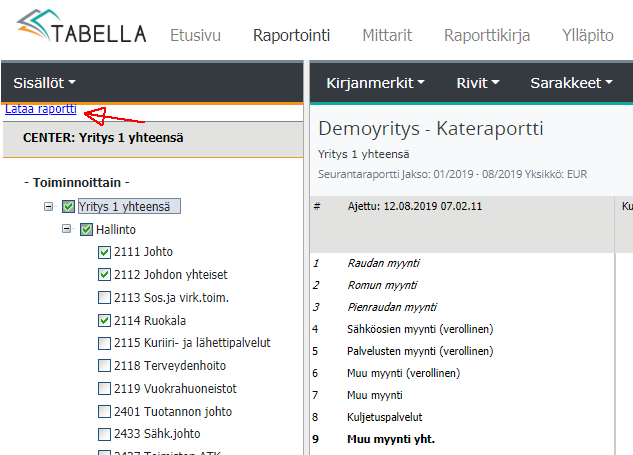Check the 2118 Terveydenhoito checkbox
The width and height of the screenshot is (633, 455).
105,366
